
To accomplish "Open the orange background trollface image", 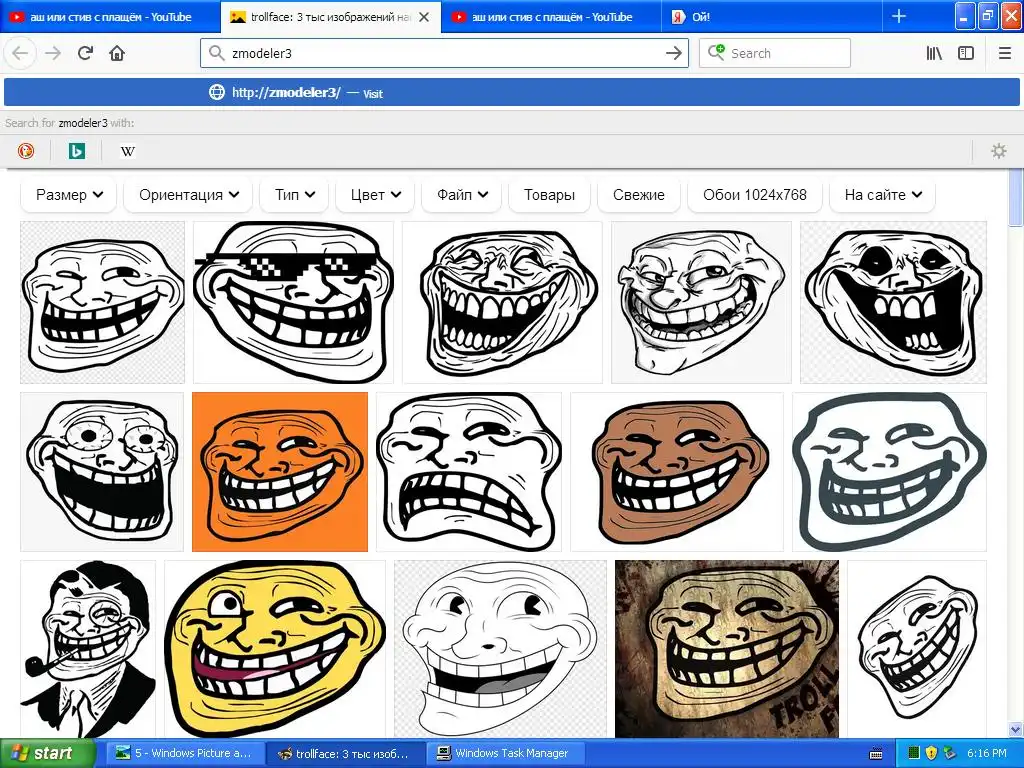I will [x=280, y=472].
